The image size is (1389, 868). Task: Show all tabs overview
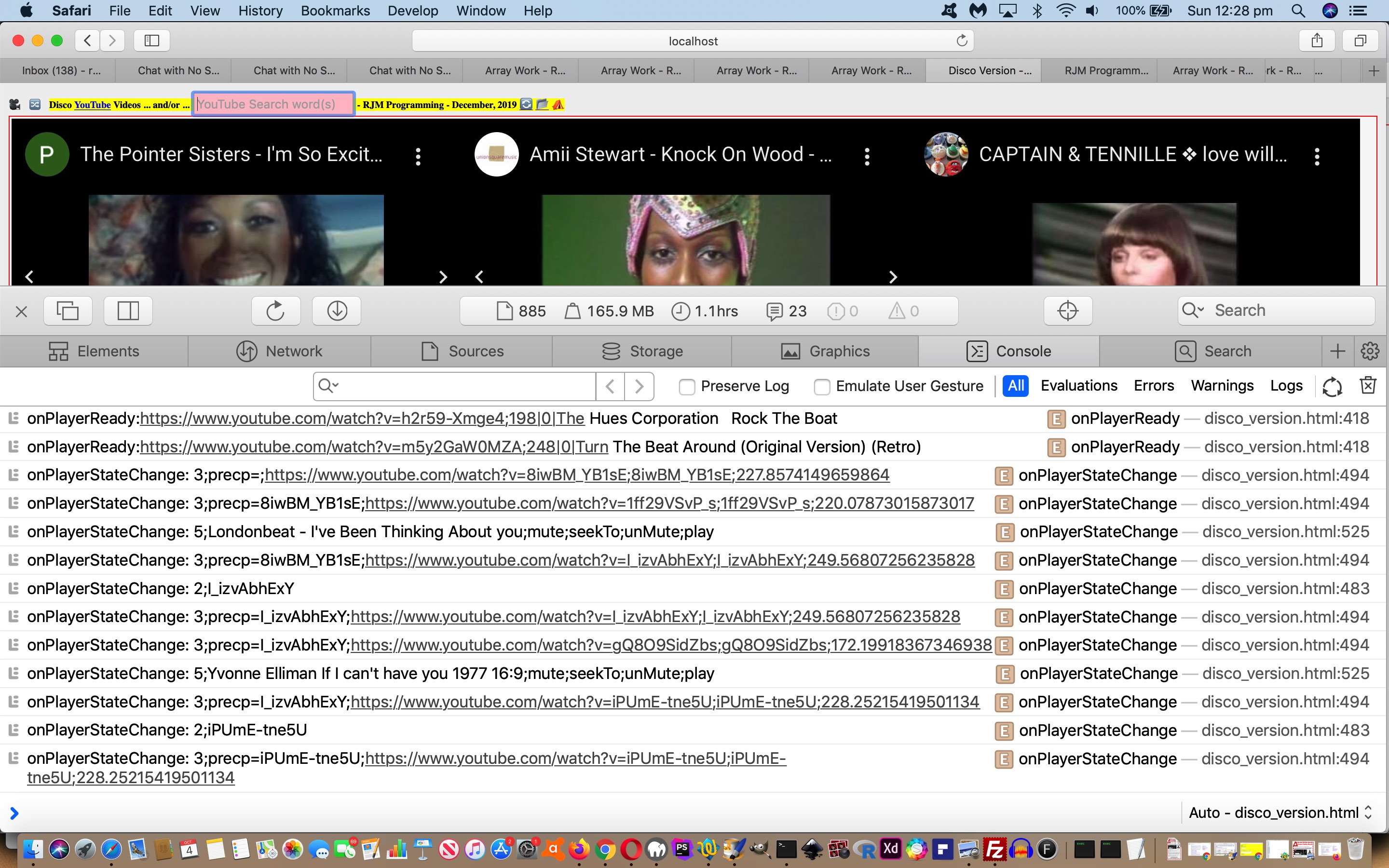pyautogui.click(x=1360, y=41)
